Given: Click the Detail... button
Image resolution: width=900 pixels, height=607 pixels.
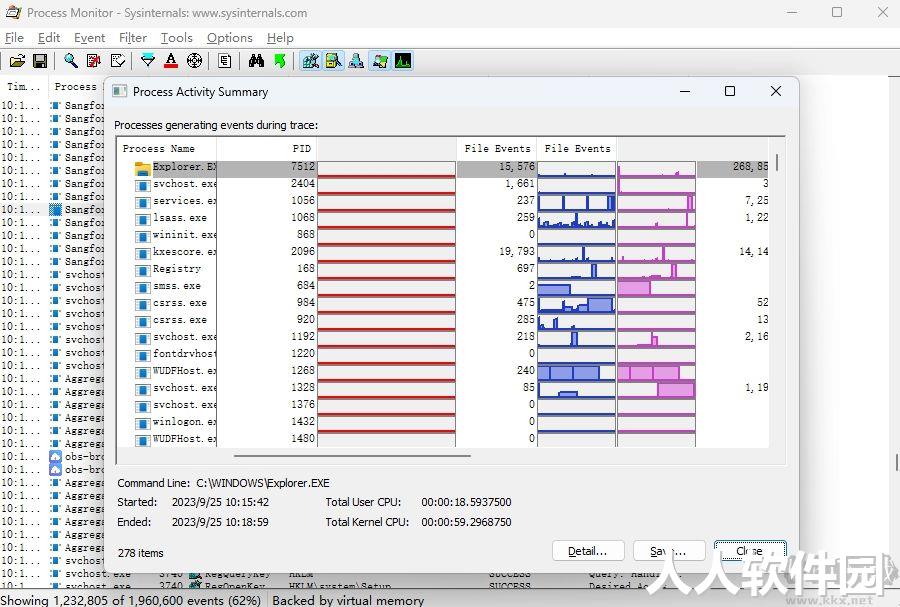Looking at the screenshot, I should 588,551.
